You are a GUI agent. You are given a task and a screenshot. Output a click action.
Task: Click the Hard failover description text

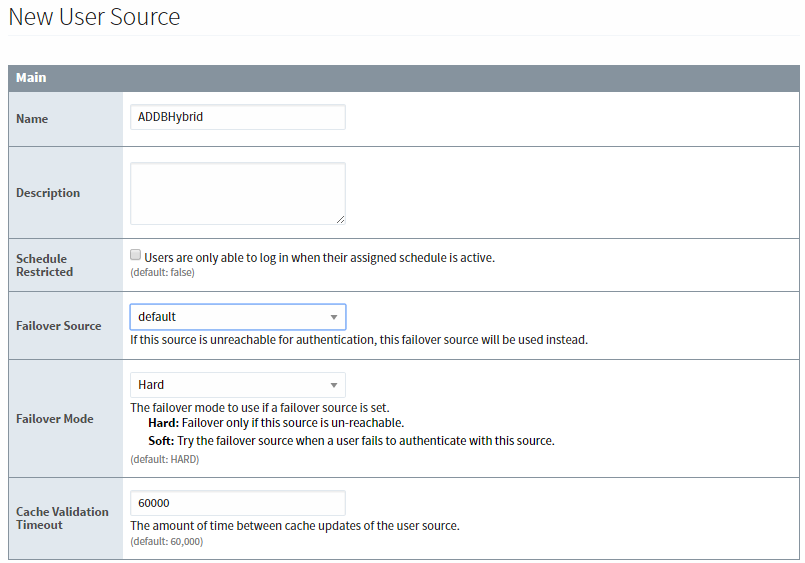pyautogui.click(x=276, y=423)
